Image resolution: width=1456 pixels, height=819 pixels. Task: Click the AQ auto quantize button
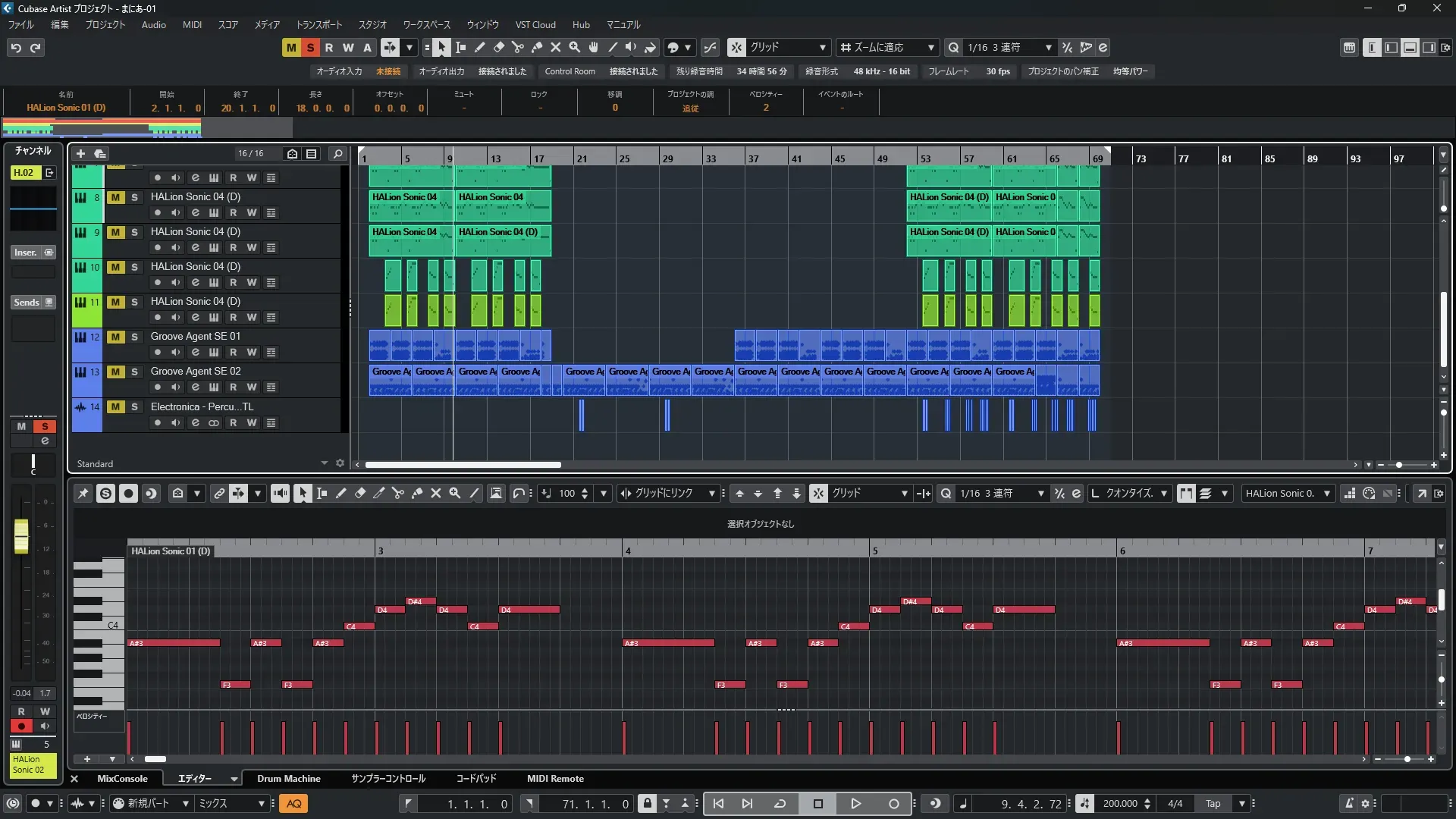coord(293,804)
